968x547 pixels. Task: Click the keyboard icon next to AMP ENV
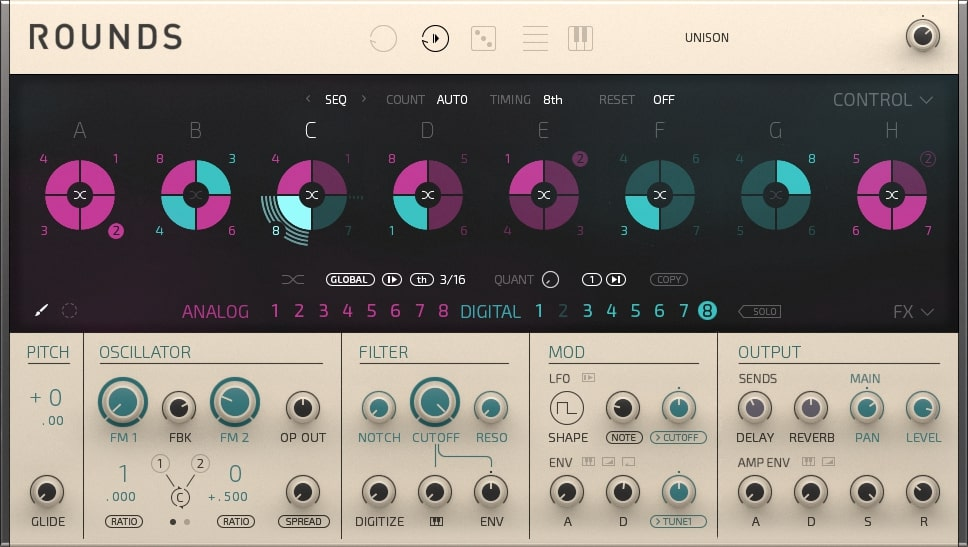pyautogui.click(x=808, y=461)
